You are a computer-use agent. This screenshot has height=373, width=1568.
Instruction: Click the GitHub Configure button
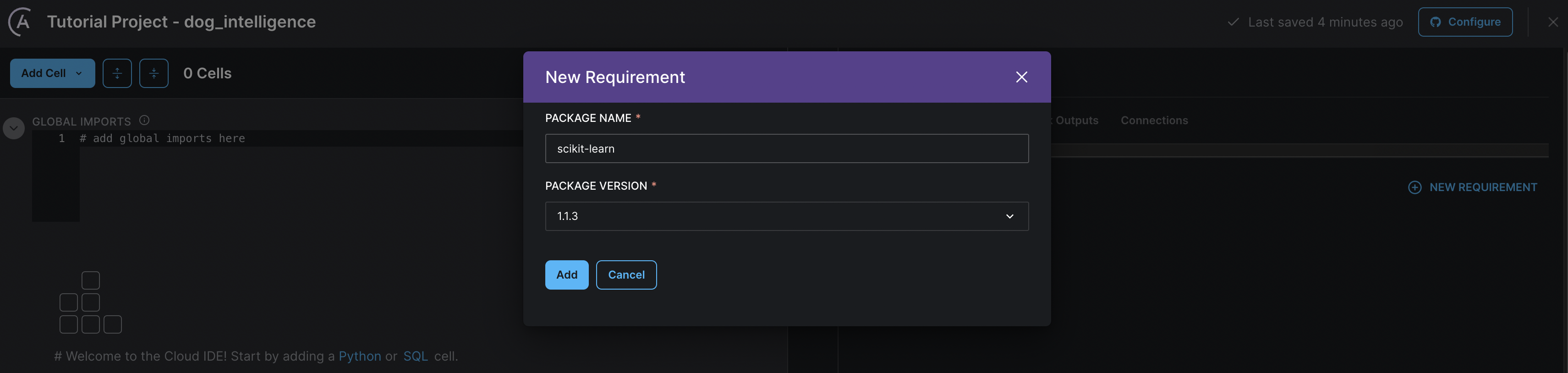click(1464, 22)
